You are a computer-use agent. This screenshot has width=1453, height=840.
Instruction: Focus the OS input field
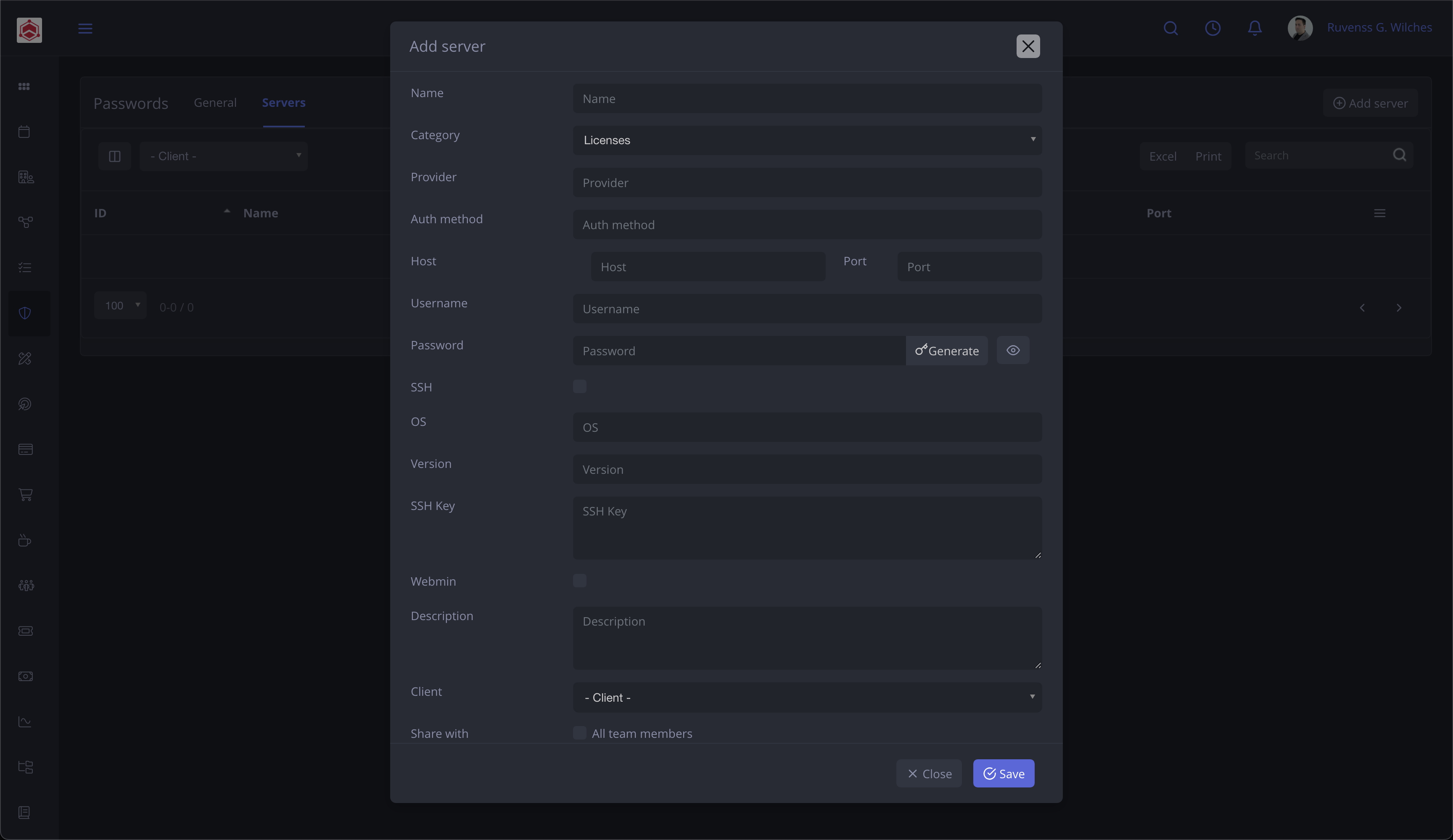(807, 427)
